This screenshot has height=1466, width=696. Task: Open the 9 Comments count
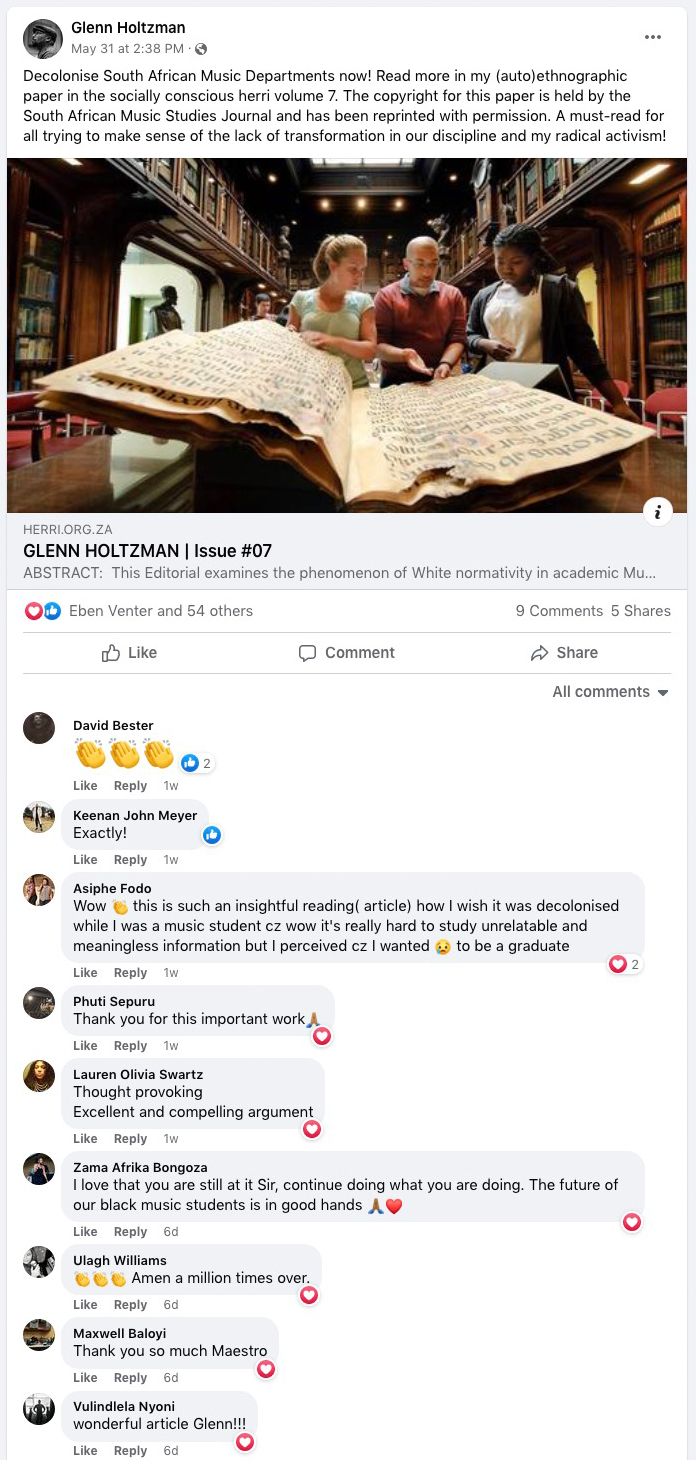point(559,611)
